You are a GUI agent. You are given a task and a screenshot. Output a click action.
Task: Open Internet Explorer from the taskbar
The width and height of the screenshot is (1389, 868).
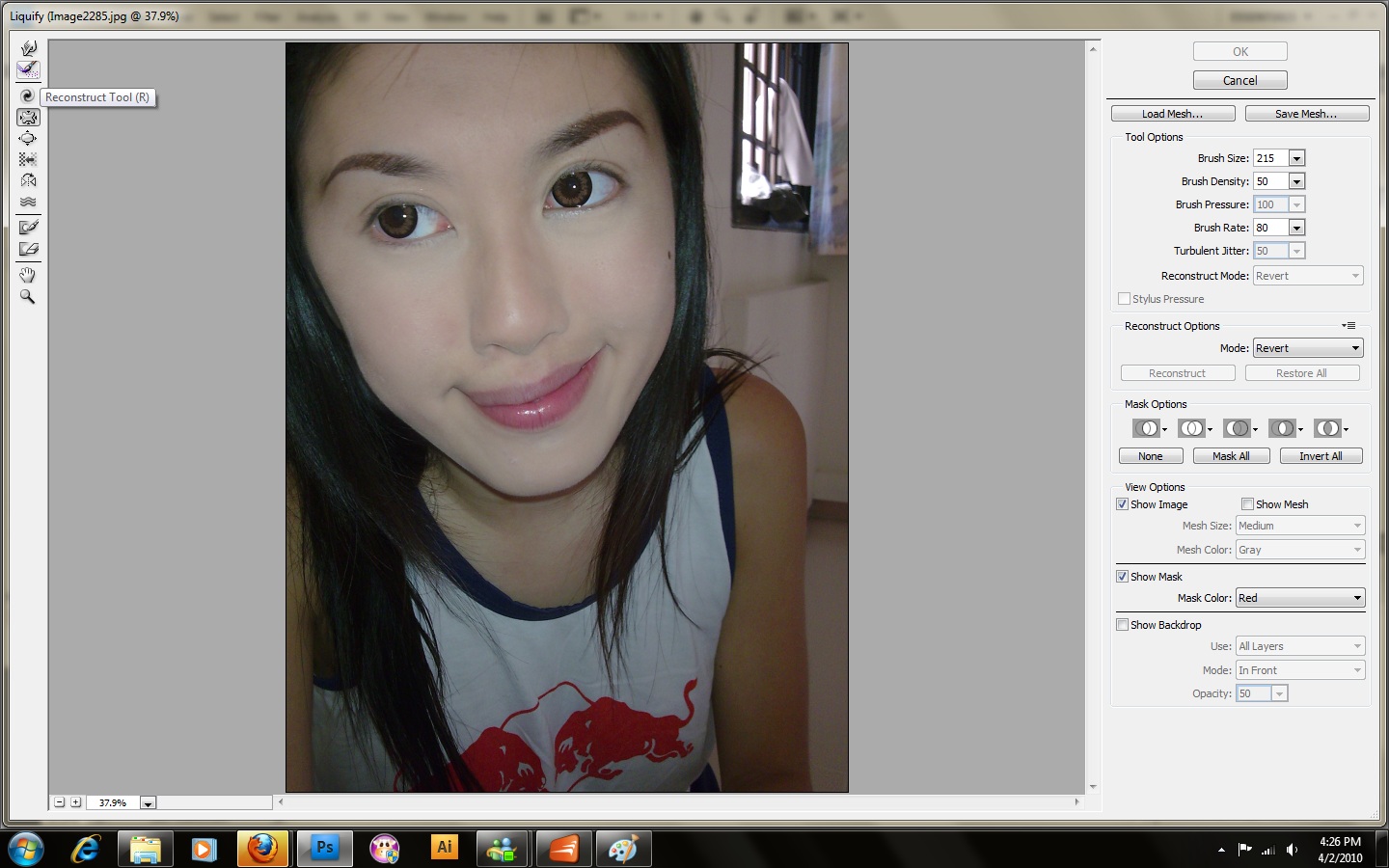pos(86,849)
